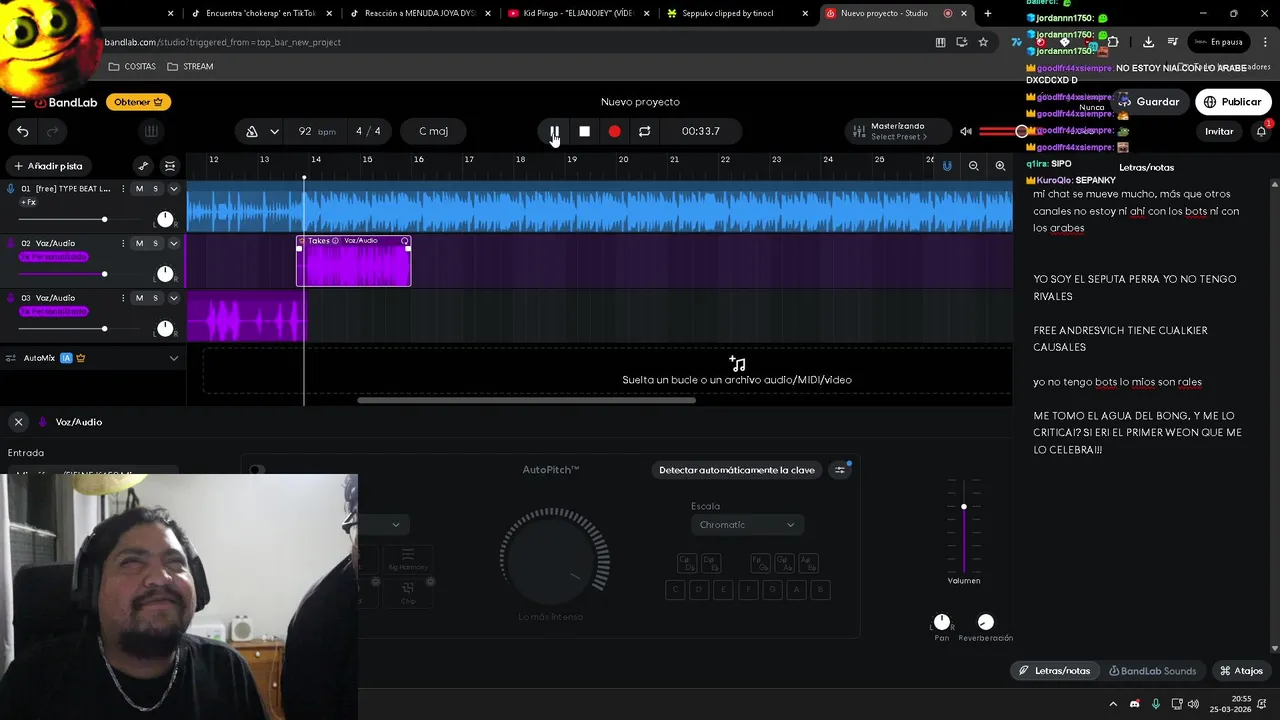
Task: Undo the last action
Action: click(x=22, y=131)
